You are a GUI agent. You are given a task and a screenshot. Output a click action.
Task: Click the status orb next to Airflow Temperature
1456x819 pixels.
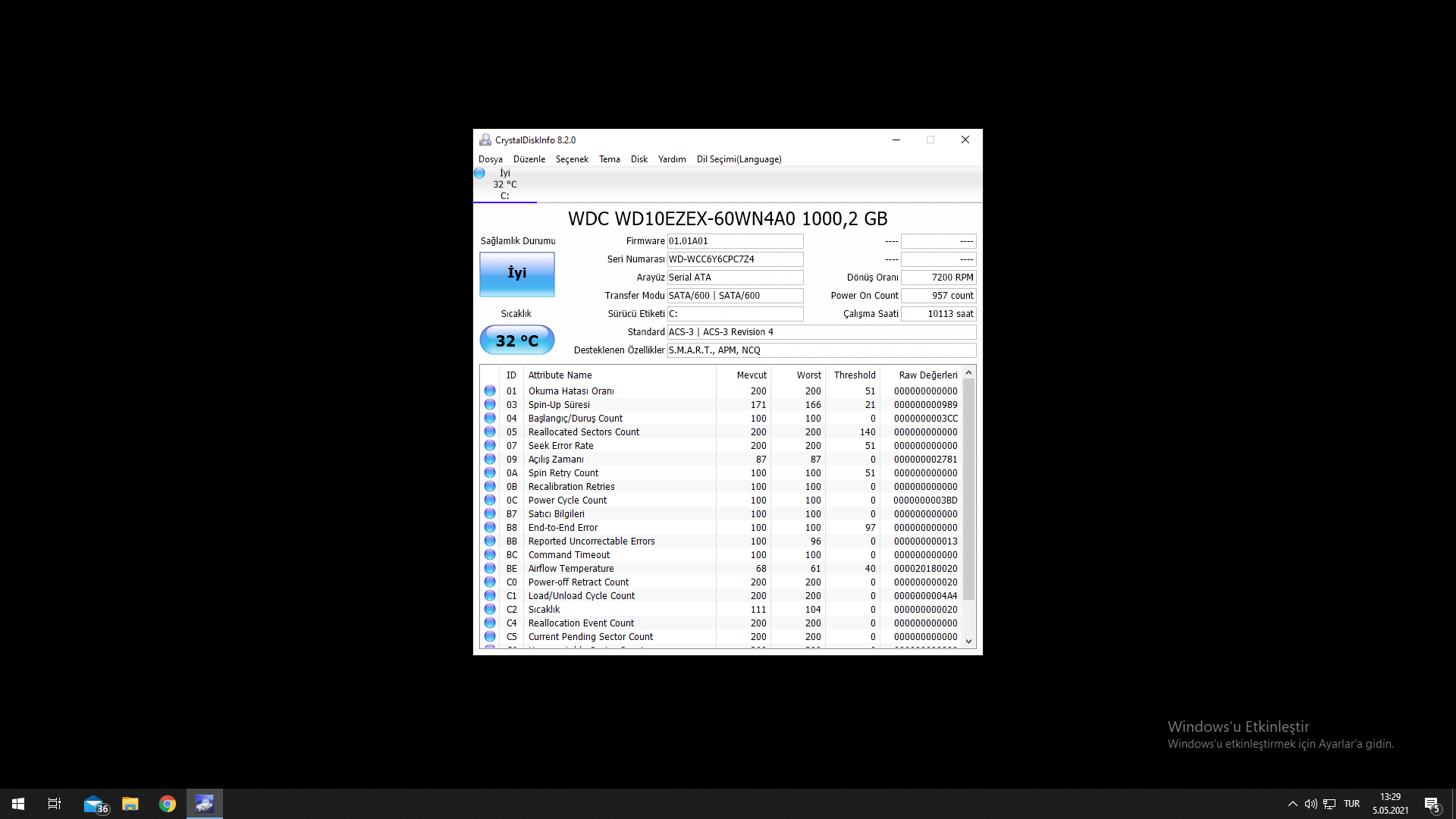(x=490, y=569)
